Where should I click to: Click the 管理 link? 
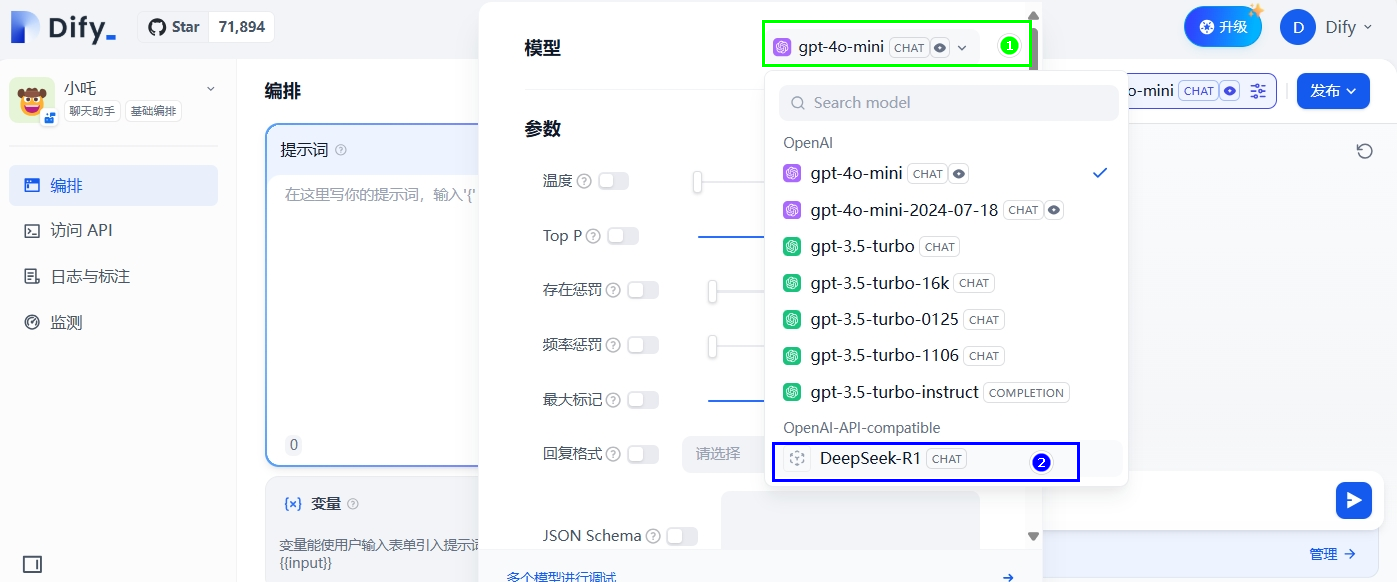coord(1331,554)
